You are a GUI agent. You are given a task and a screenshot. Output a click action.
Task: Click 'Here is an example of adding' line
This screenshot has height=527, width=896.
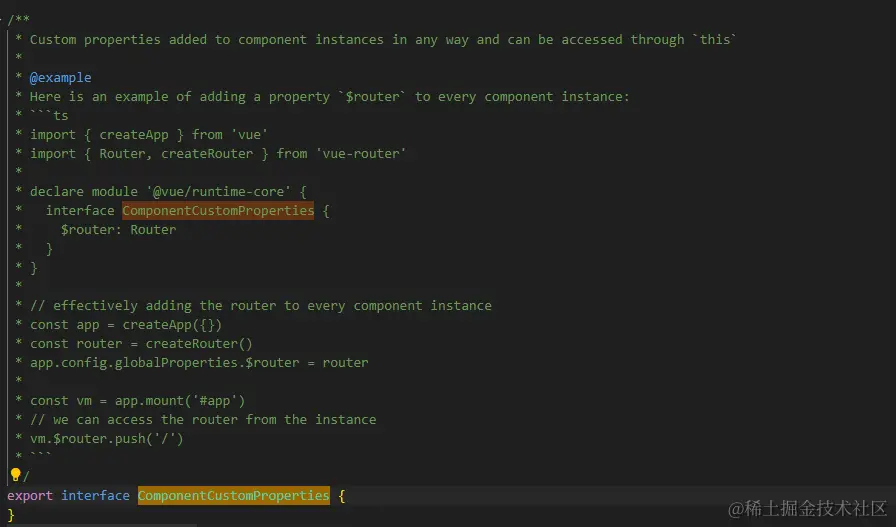(329, 97)
